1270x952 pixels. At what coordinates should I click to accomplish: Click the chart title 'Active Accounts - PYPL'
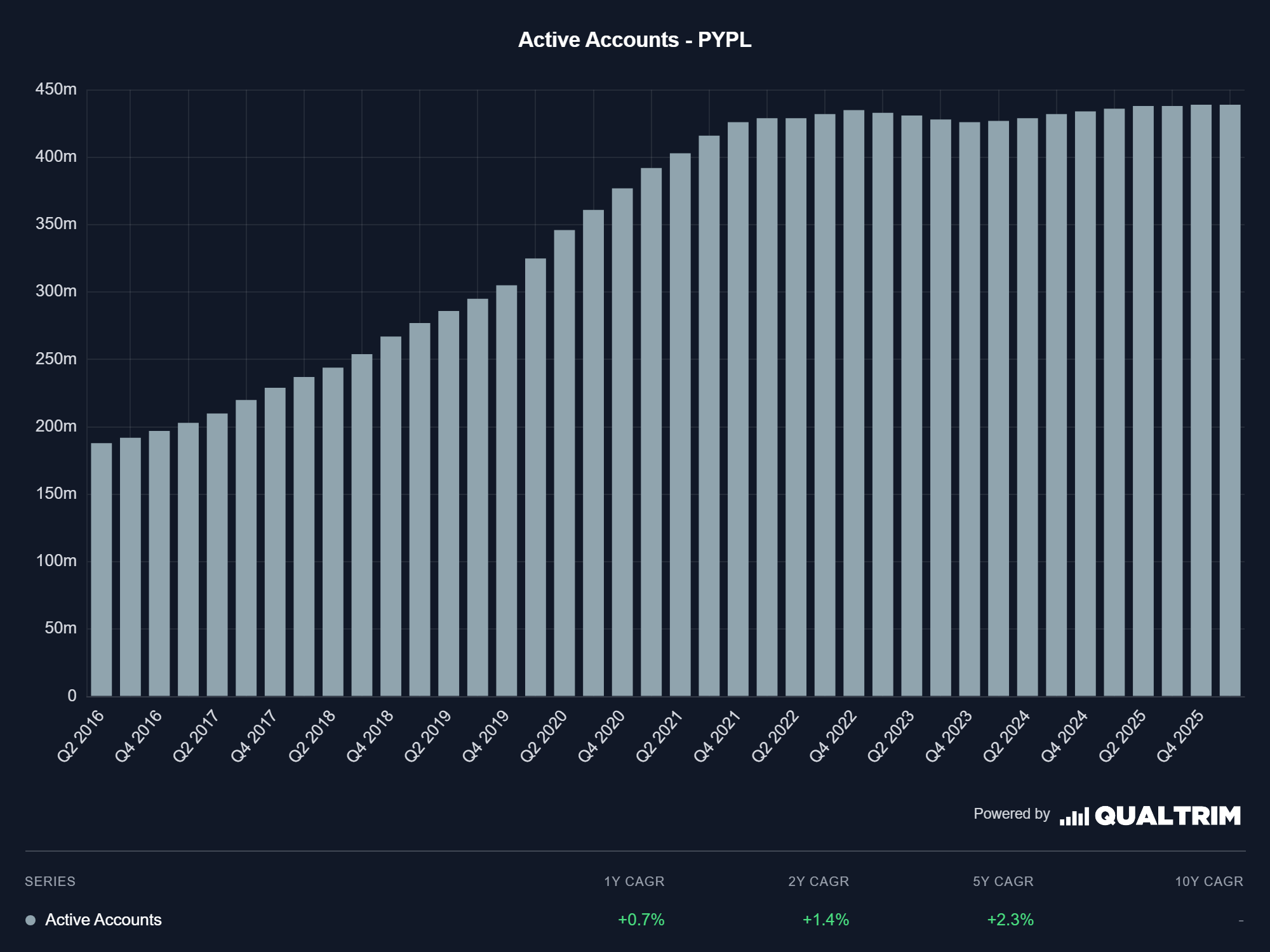tap(635, 39)
